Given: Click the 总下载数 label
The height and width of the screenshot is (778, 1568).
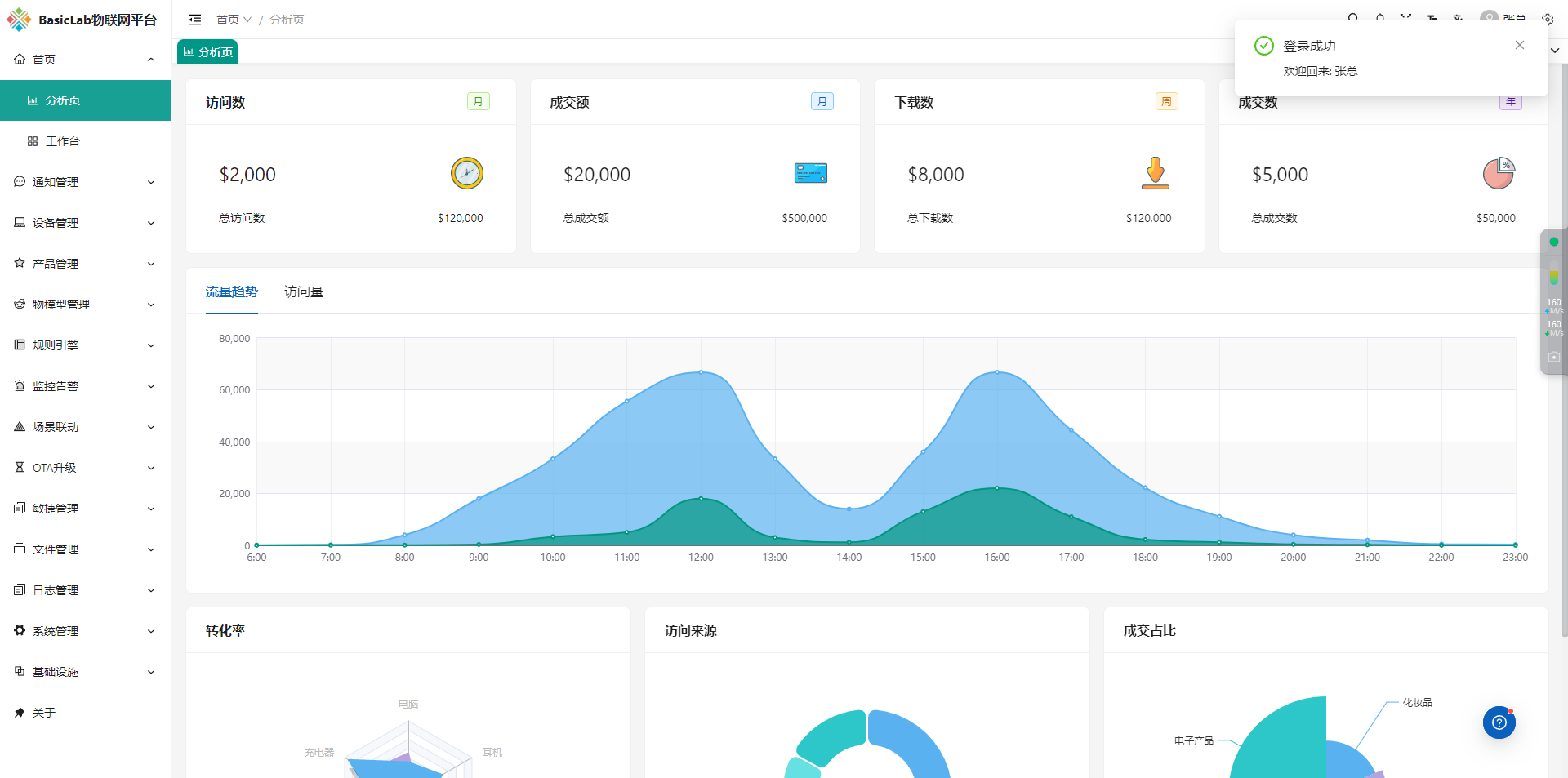Looking at the screenshot, I should [930, 218].
